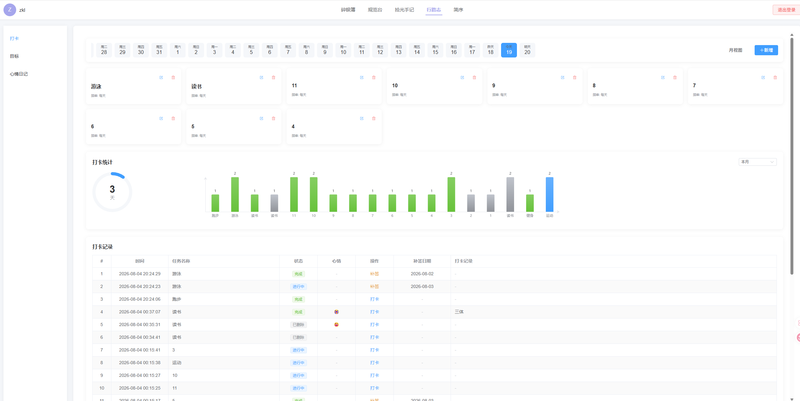Screen dimensions: 800x401
Task: Click the 完成 status tag in row 1
Action: [298, 274]
